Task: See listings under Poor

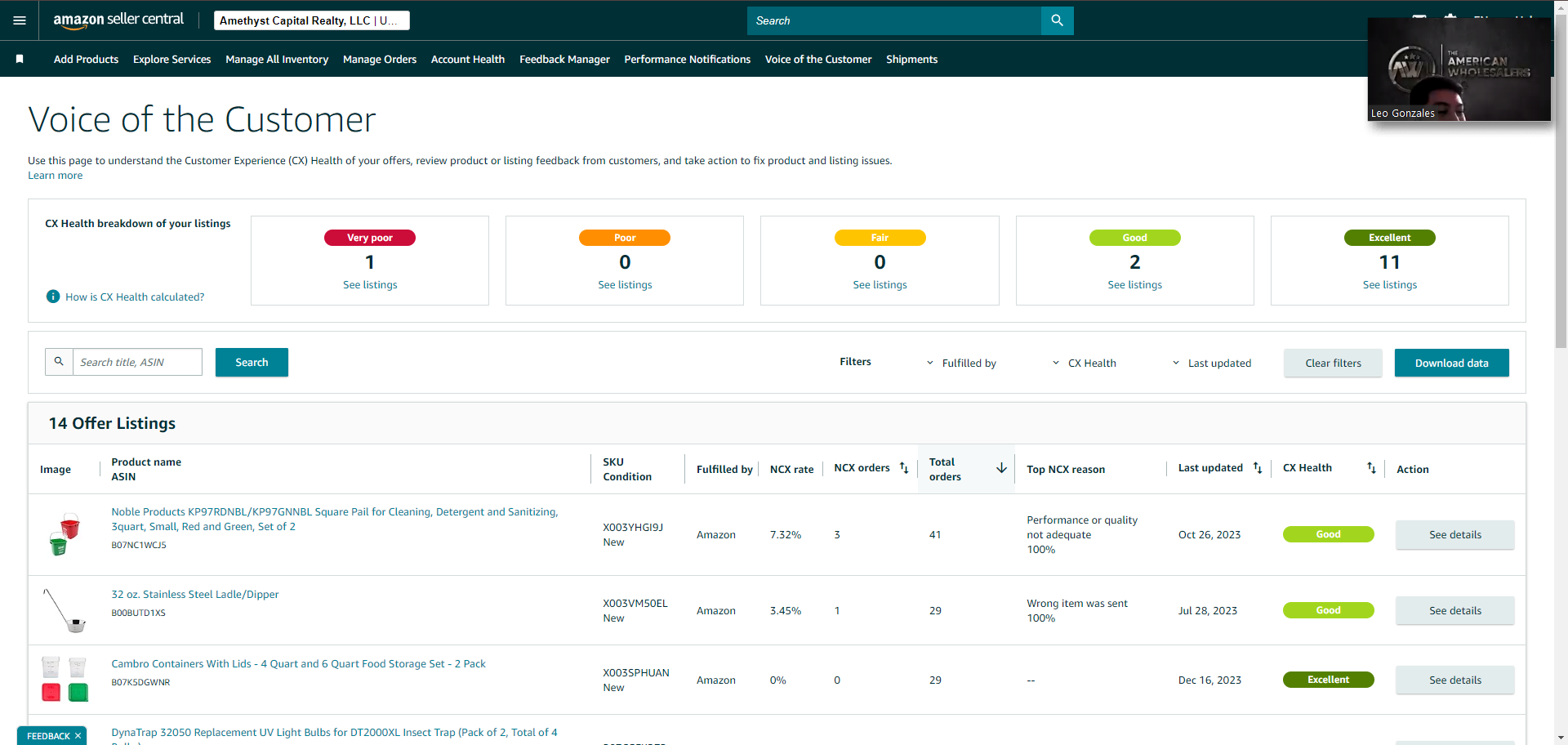Action: tap(625, 284)
